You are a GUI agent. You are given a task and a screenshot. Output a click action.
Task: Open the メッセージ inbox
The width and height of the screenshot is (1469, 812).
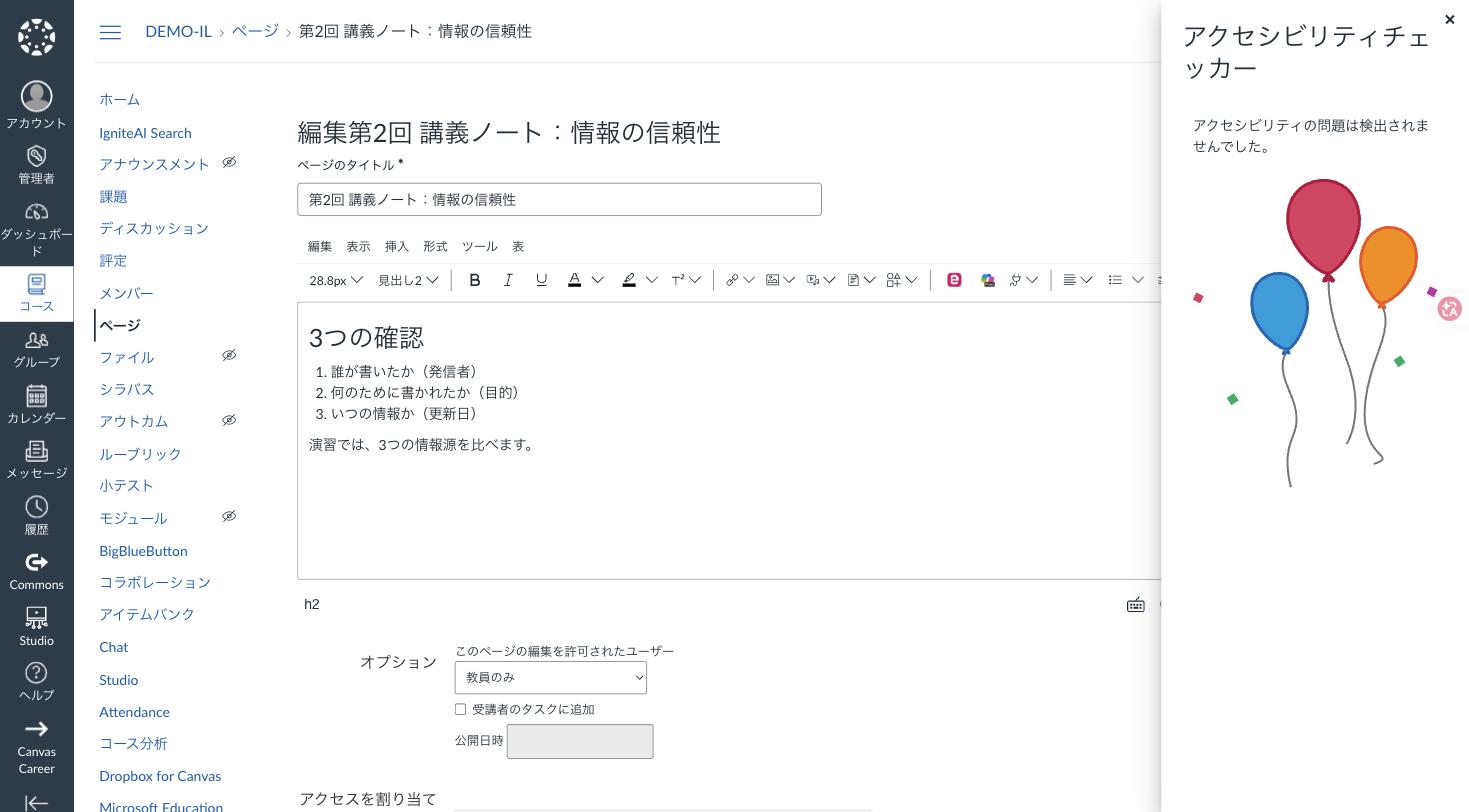point(36,460)
